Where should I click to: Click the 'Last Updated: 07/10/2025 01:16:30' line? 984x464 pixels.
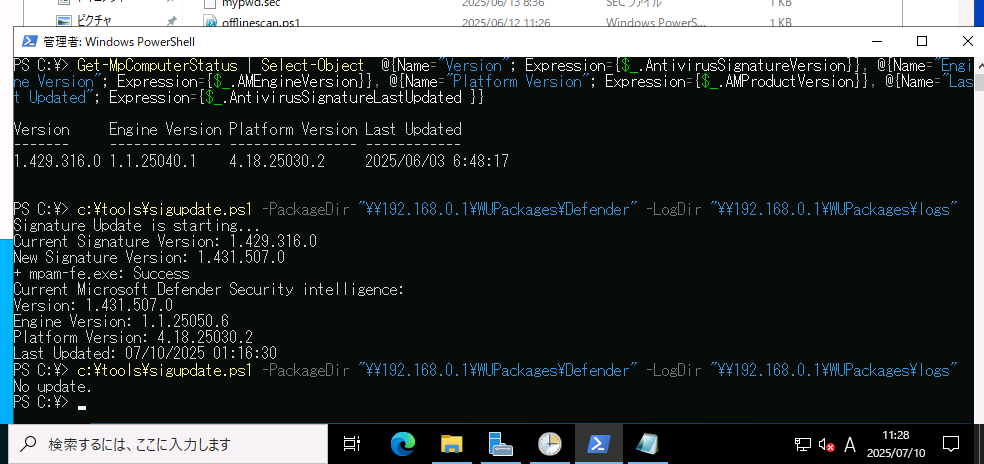point(145,353)
